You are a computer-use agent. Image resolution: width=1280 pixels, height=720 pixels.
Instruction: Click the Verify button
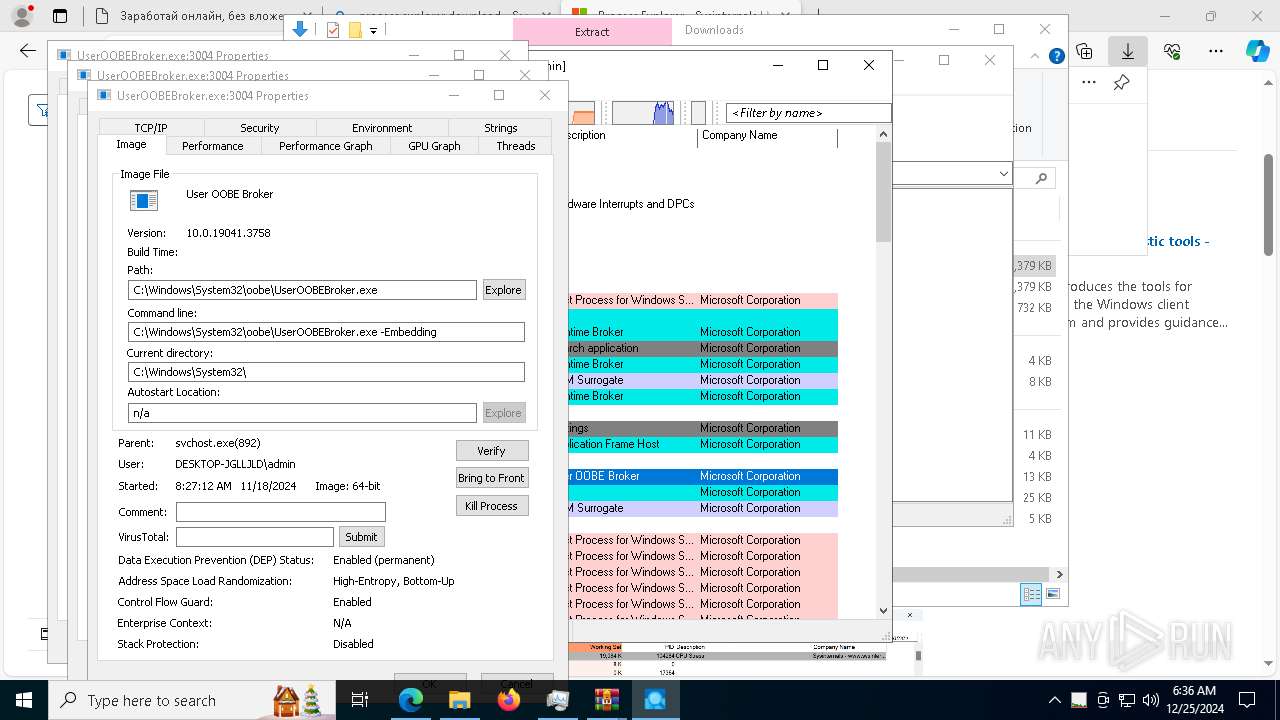[491, 451]
